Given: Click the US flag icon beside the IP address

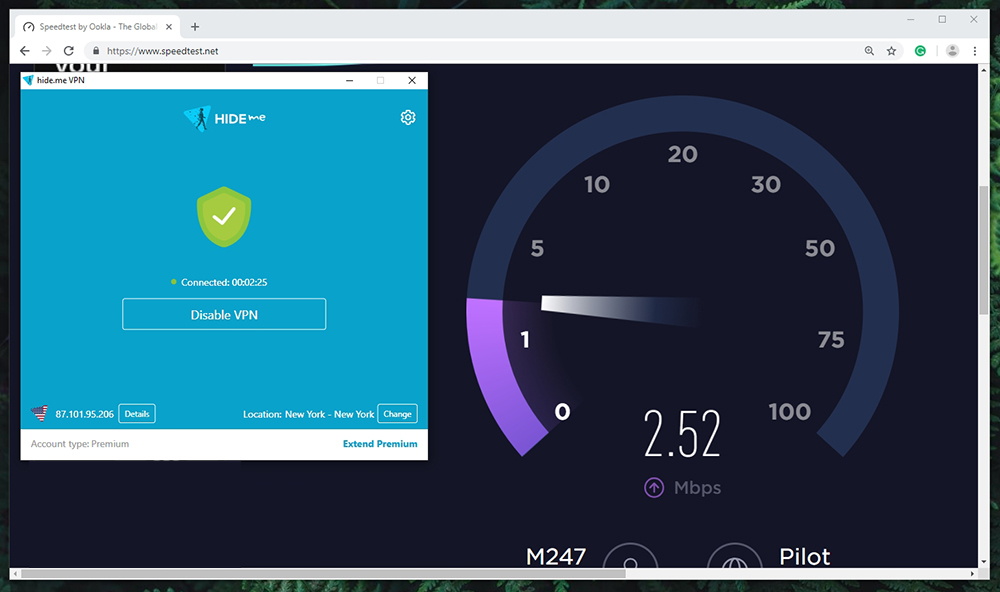Looking at the screenshot, I should [x=40, y=413].
